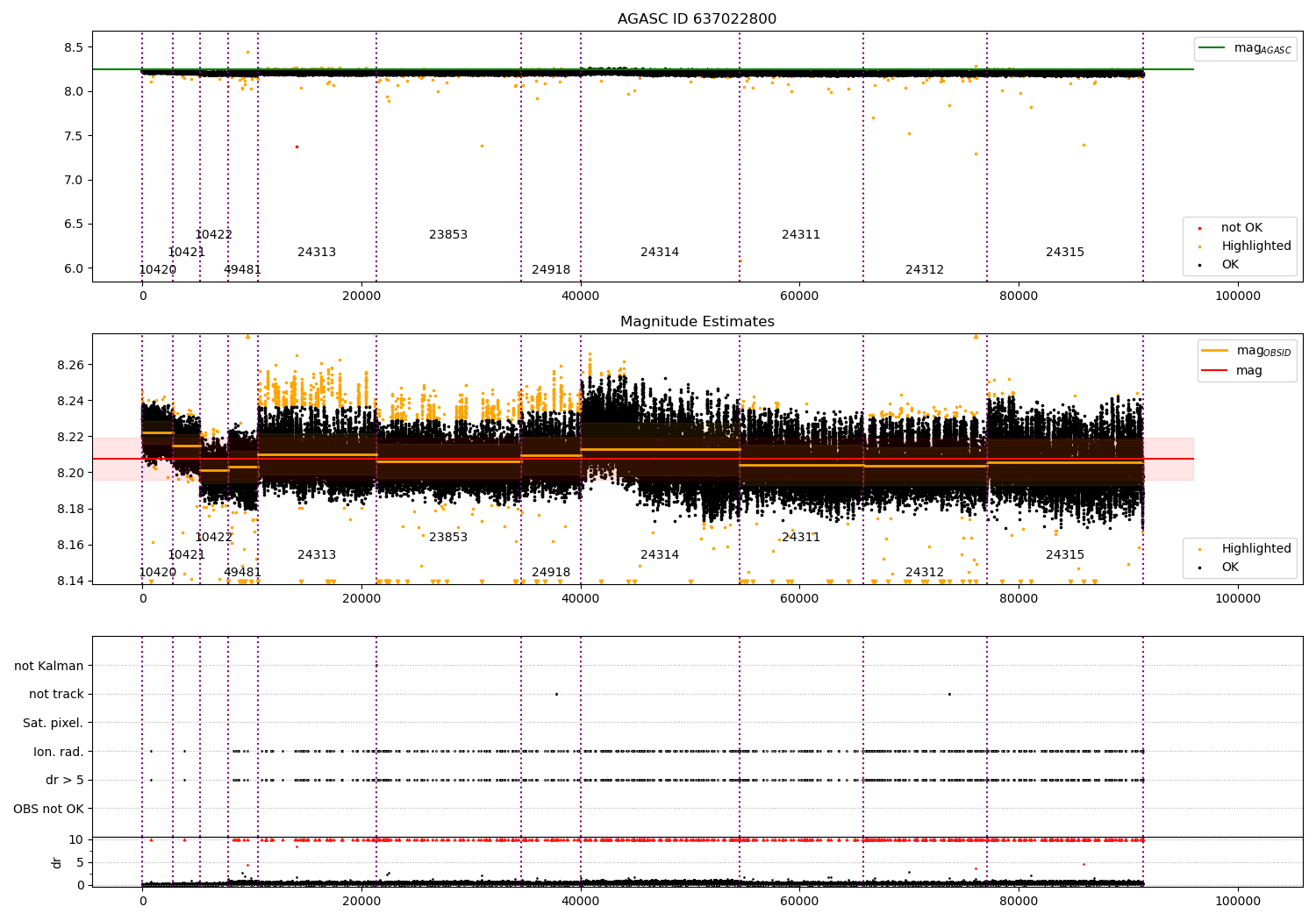Click the 100000 x-axis tick on bottom plot
This screenshot has height=921, width=1316.
1237,901
